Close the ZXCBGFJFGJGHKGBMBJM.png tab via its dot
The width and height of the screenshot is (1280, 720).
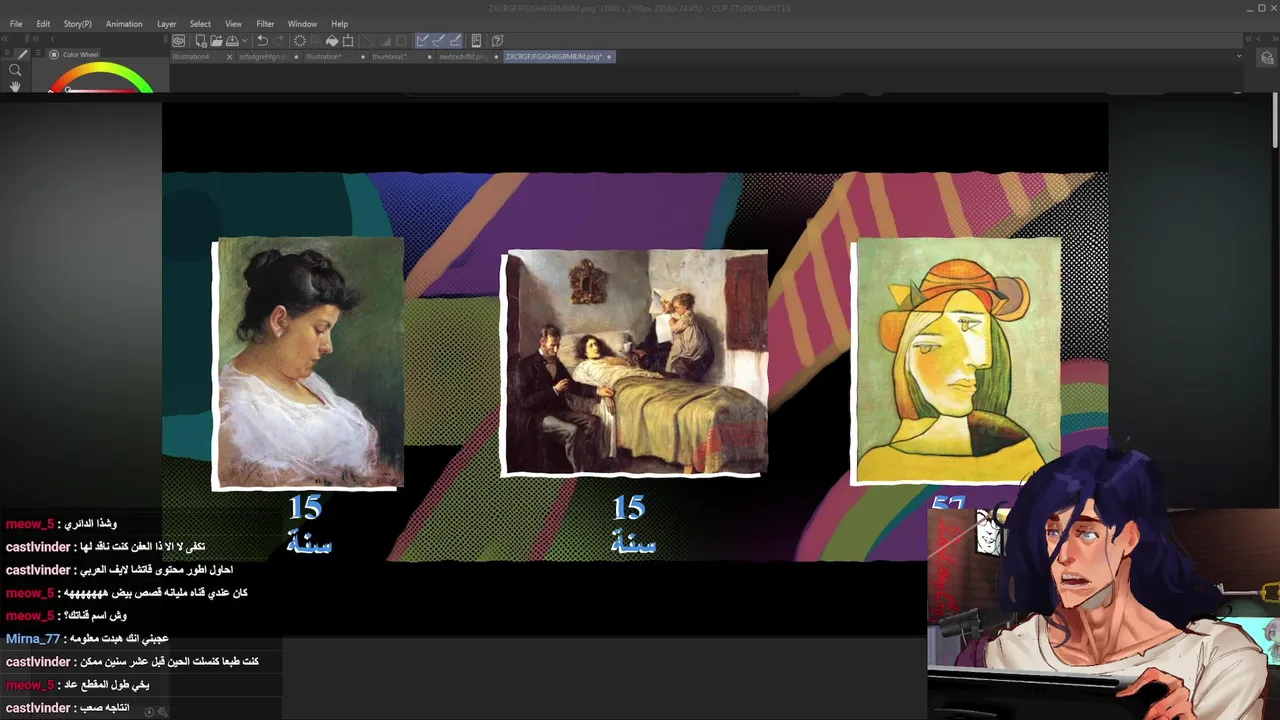tap(609, 57)
